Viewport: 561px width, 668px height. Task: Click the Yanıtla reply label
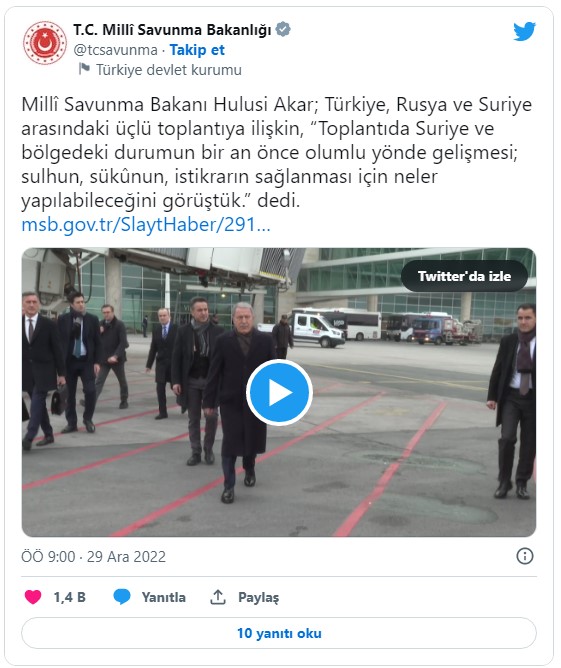coord(164,597)
